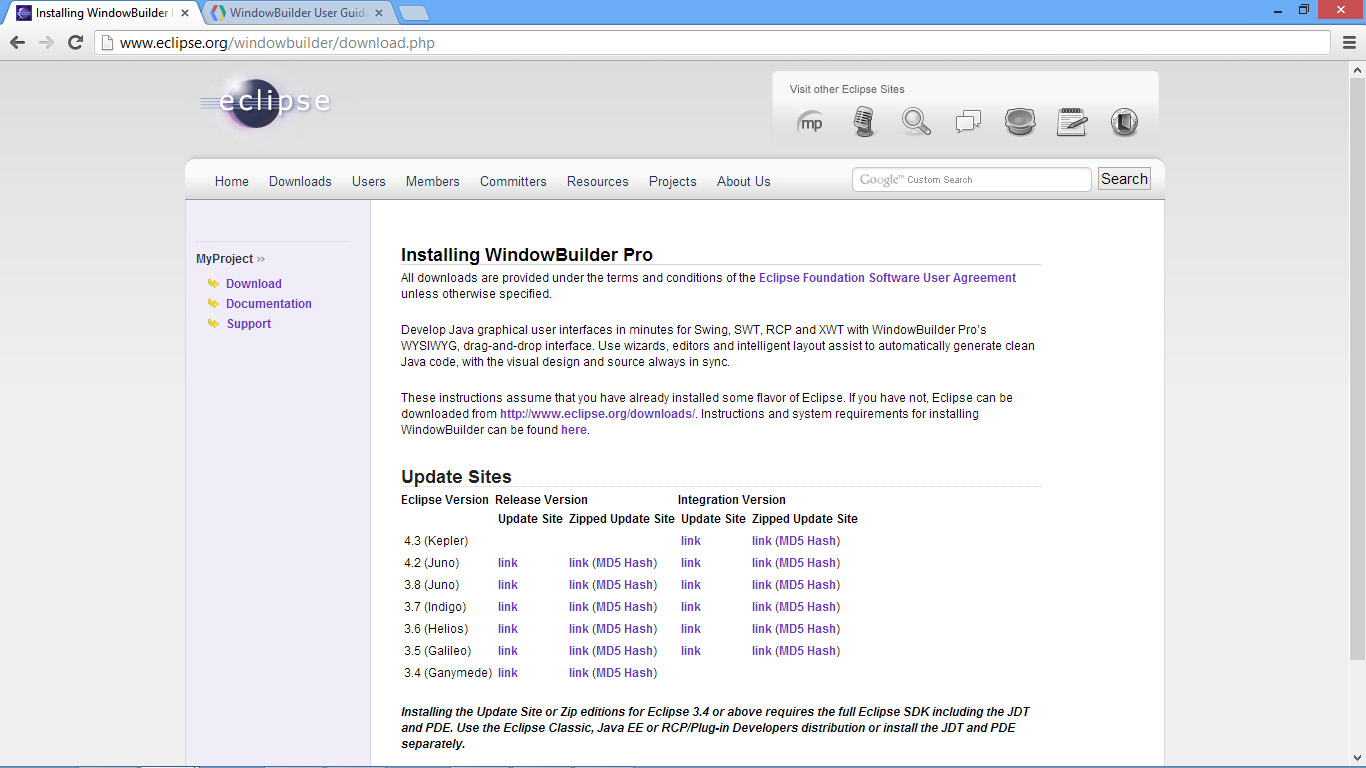
Task: Close the WindowBuilder User Guide tab
Action: (x=380, y=13)
